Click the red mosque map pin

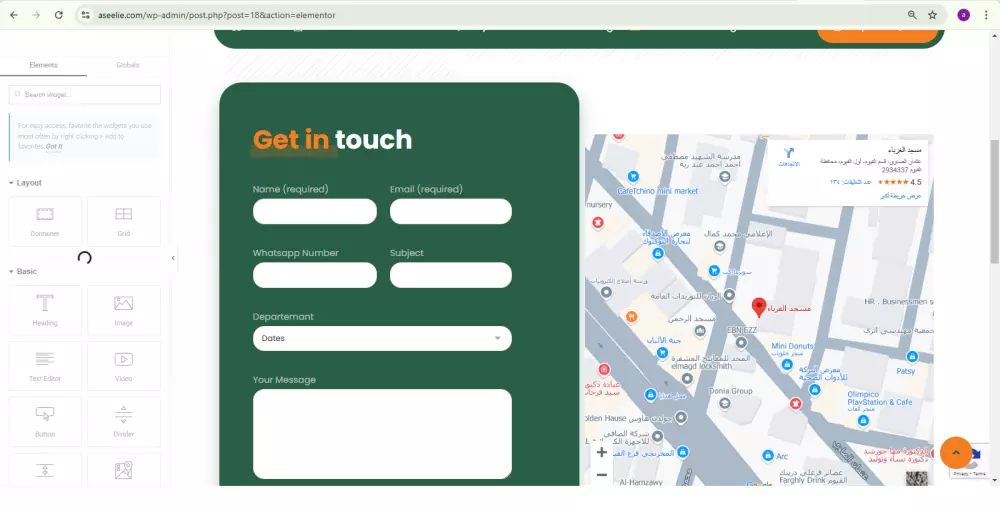coord(758,307)
